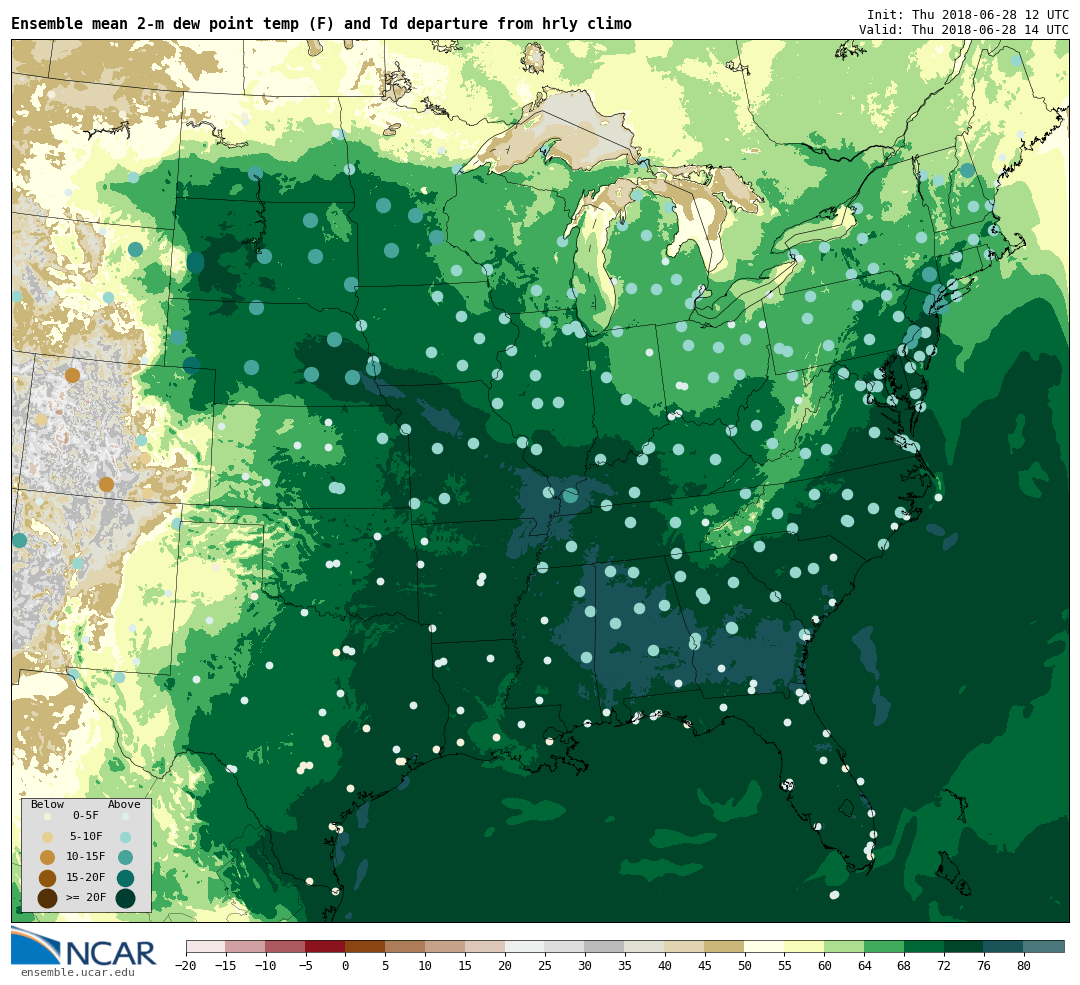Click the dark red colorbar swatch between -5 and 0
Image resolution: width=1080 pixels, height=985 pixels.
[x=325, y=946]
